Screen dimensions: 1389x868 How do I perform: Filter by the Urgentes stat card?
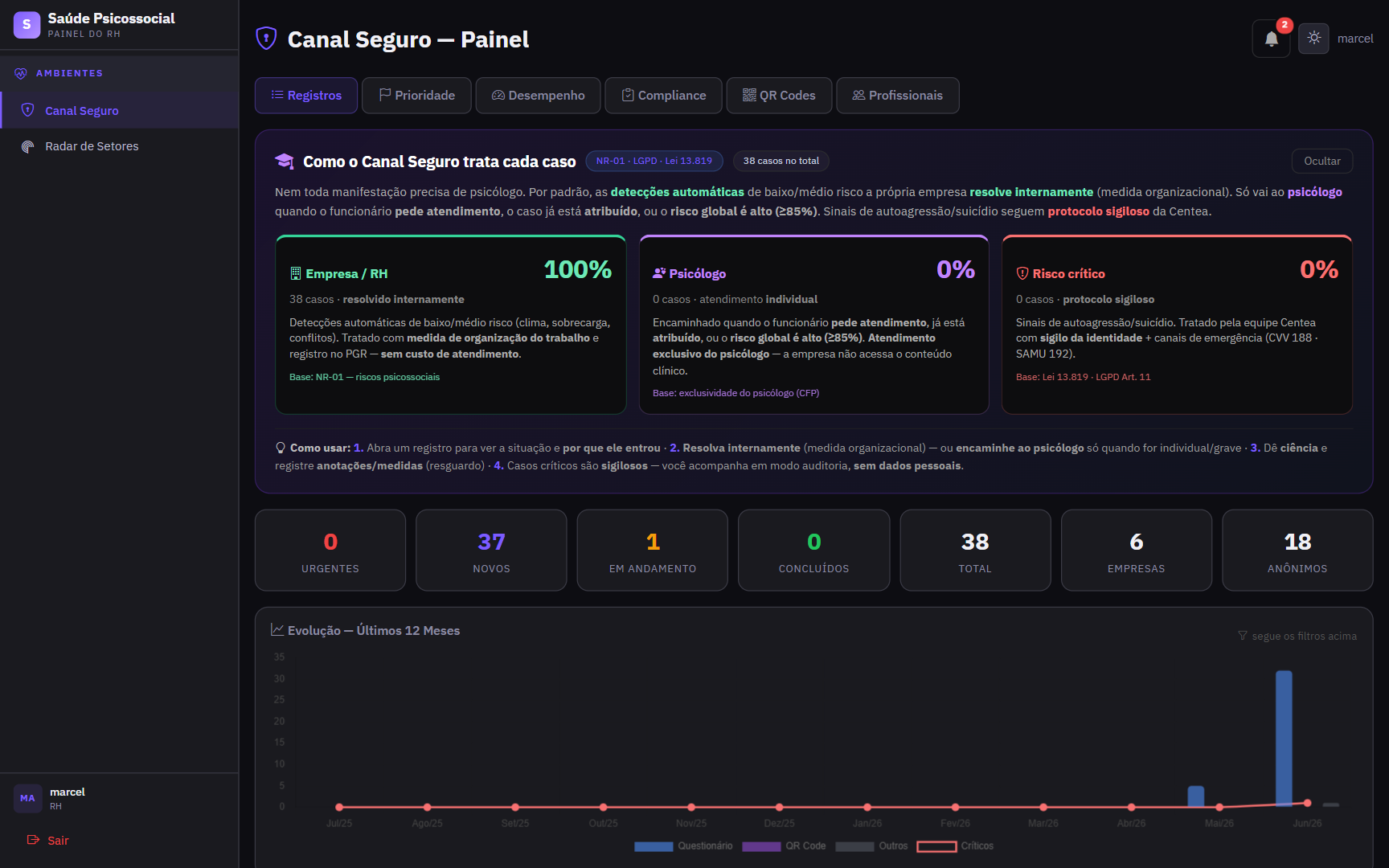(x=330, y=551)
